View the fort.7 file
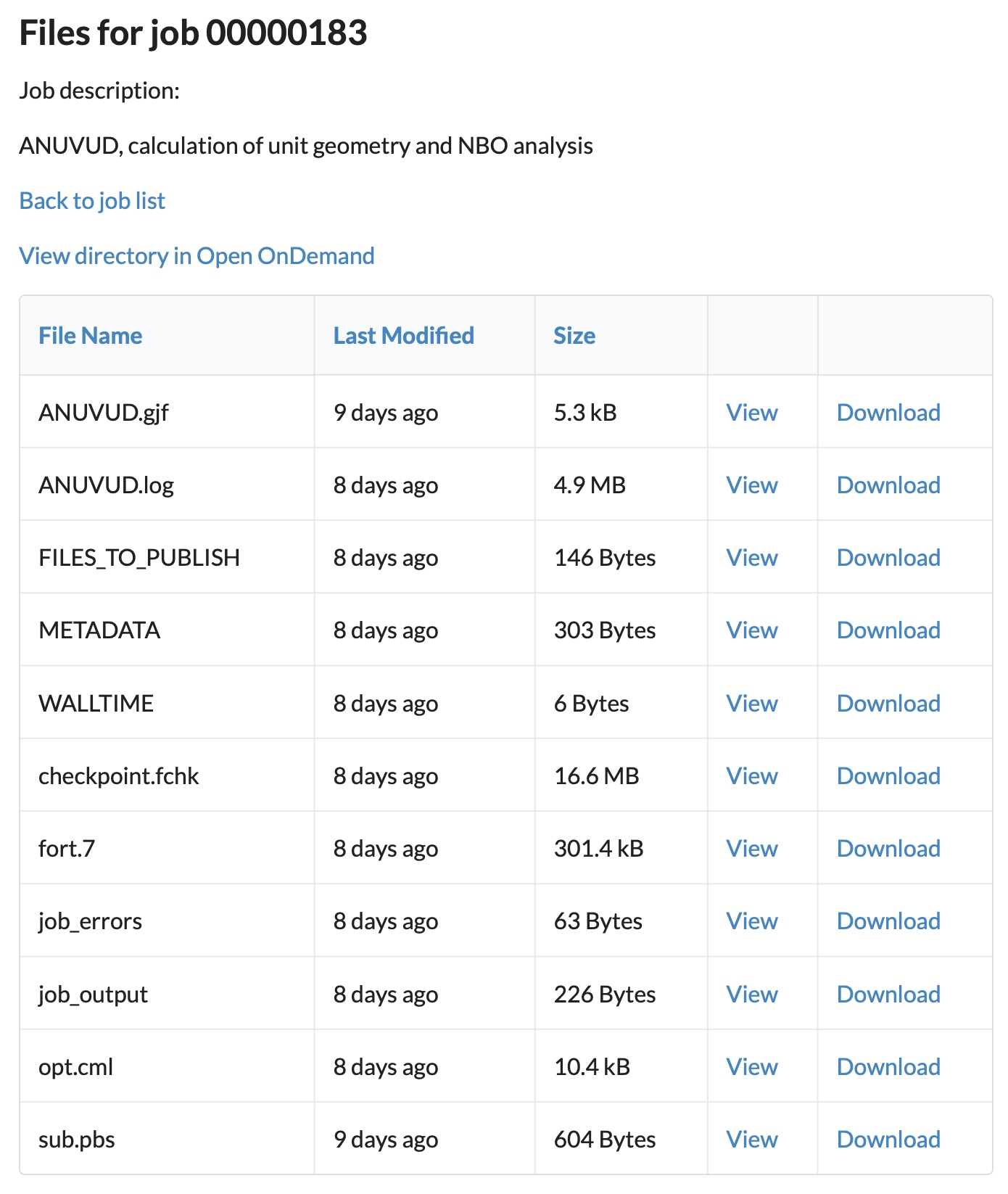 tap(751, 849)
